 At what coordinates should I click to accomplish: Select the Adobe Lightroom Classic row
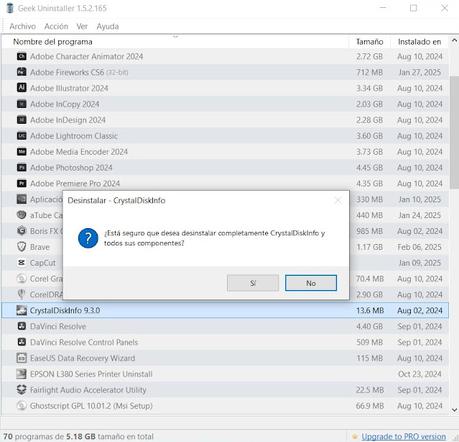click(225, 136)
